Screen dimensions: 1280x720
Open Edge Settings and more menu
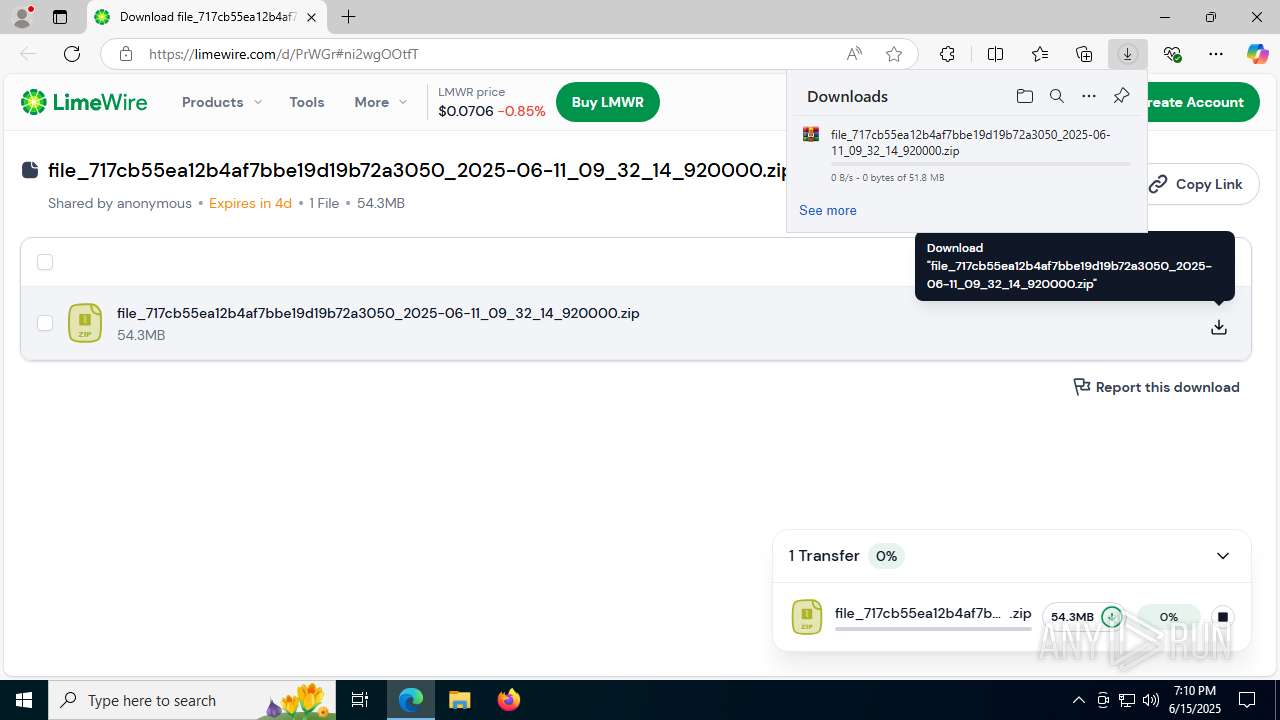(x=1216, y=54)
